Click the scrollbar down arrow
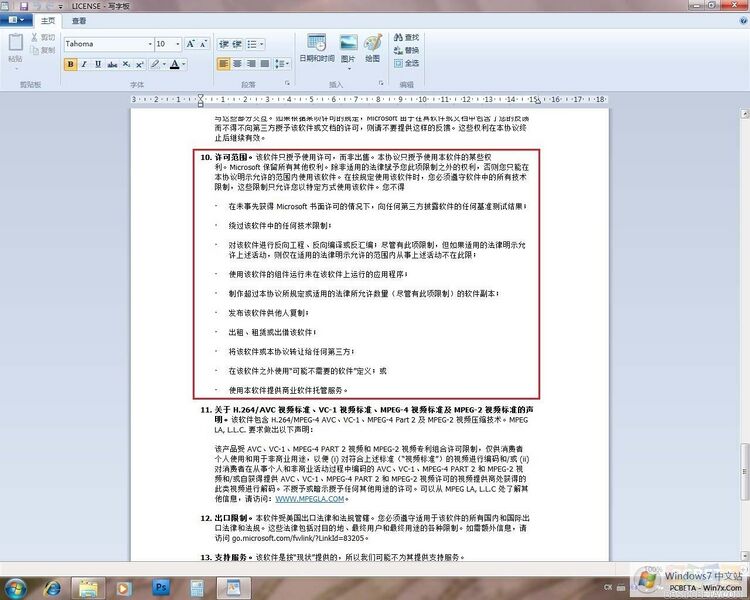This screenshot has width=750, height=600. click(x=744, y=556)
